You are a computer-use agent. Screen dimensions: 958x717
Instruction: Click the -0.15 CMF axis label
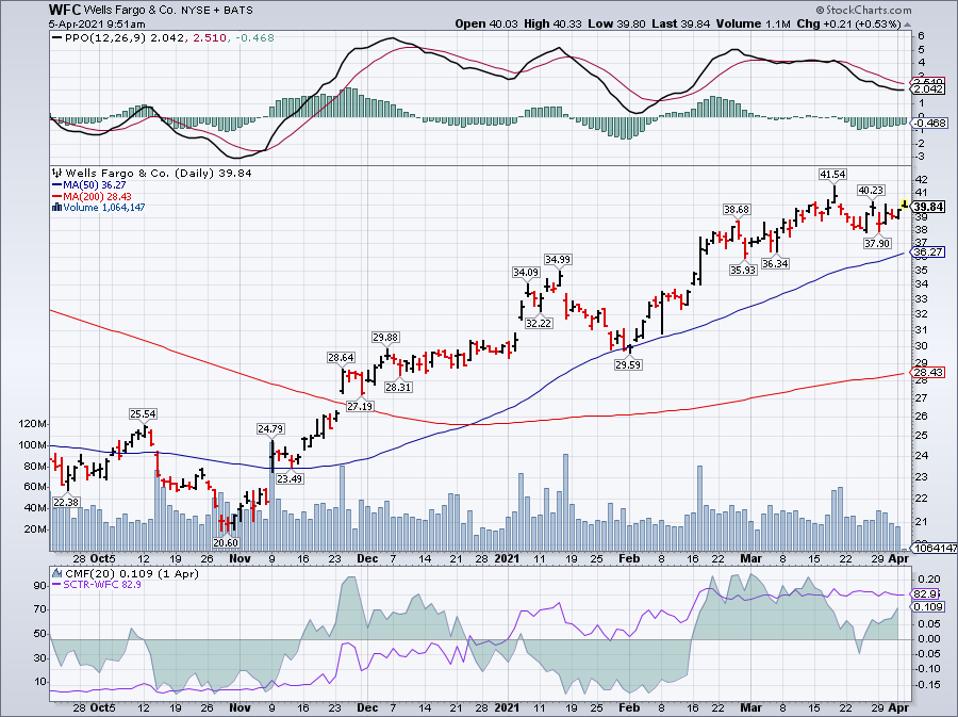pos(927,684)
